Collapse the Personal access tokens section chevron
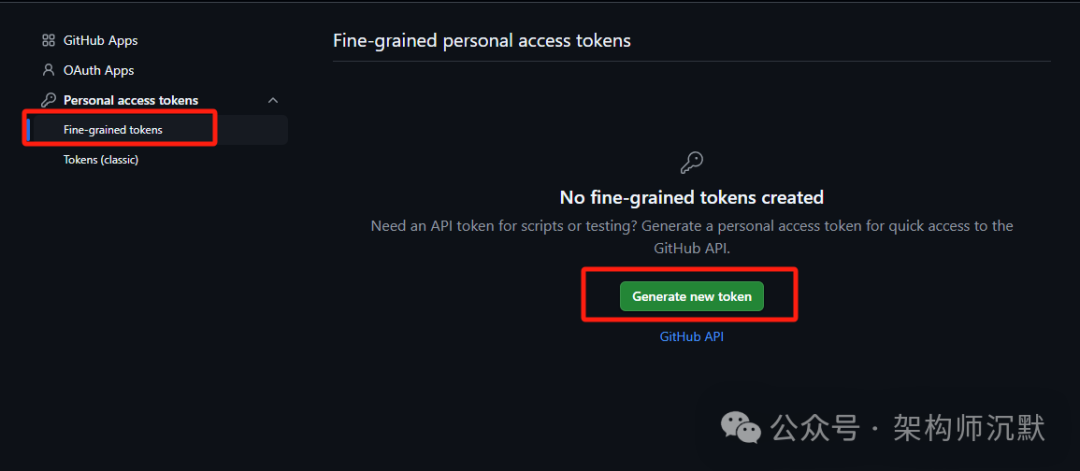The height and width of the screenshot is (471, 1080). click(x=273, y=100)
